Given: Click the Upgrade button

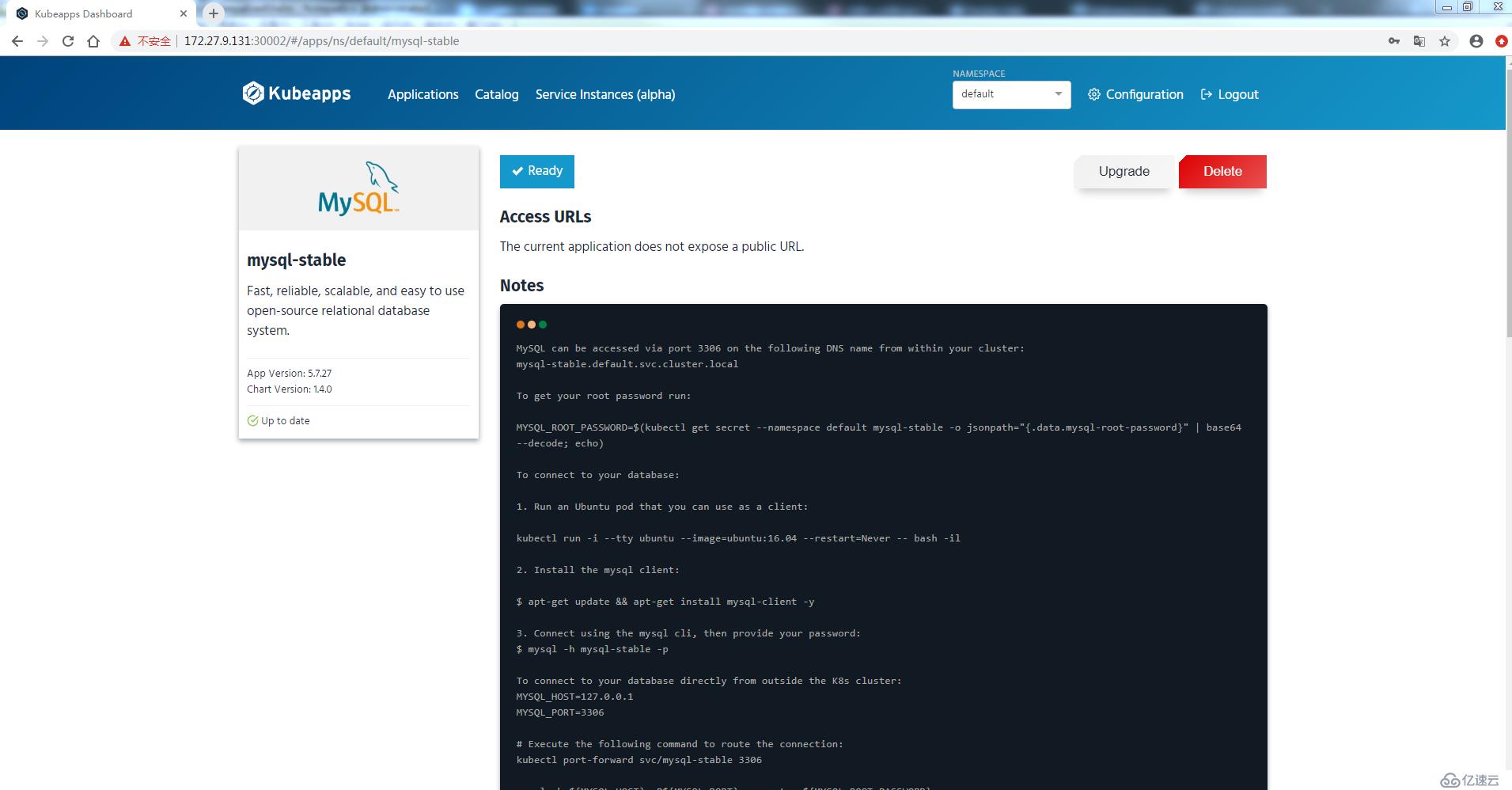Looking at the screenshot, I should [1124, 171].
